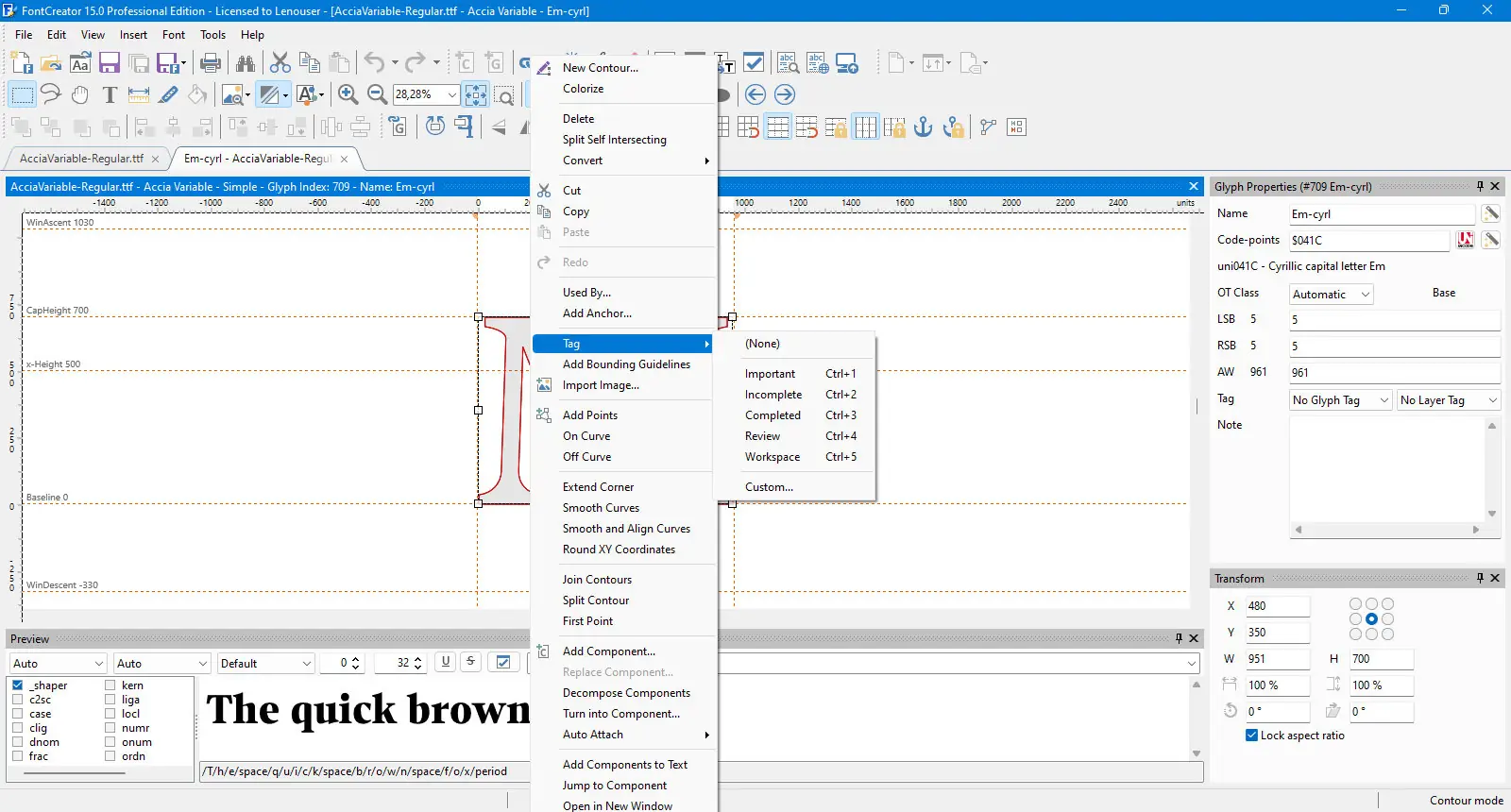The image size is (1511, 812).
Task: Click Custom... in the Tag submenu
Action: 795,487
